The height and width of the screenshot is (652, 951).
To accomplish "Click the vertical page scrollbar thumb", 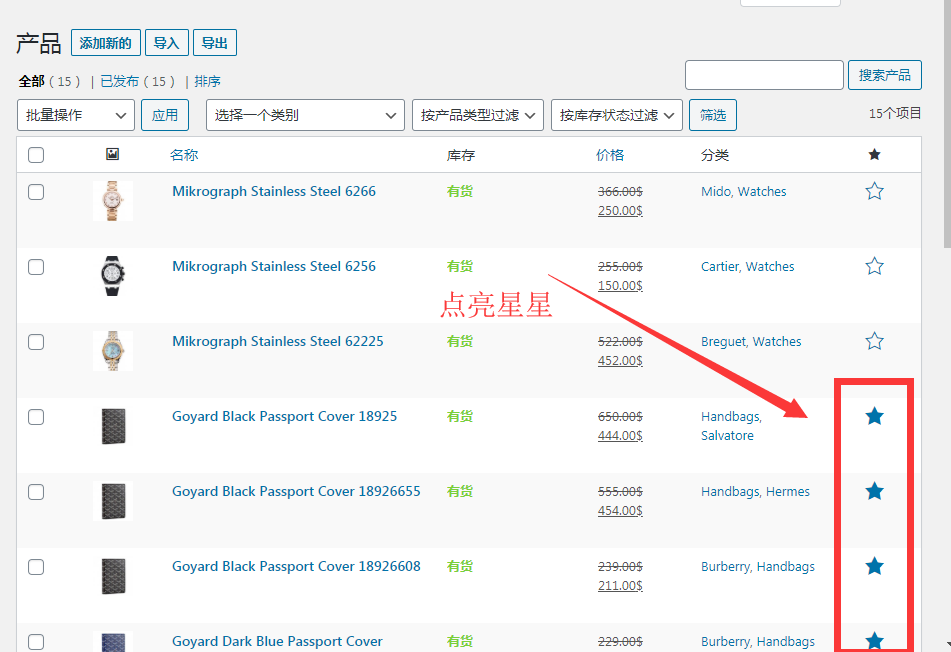I will 947,124.
